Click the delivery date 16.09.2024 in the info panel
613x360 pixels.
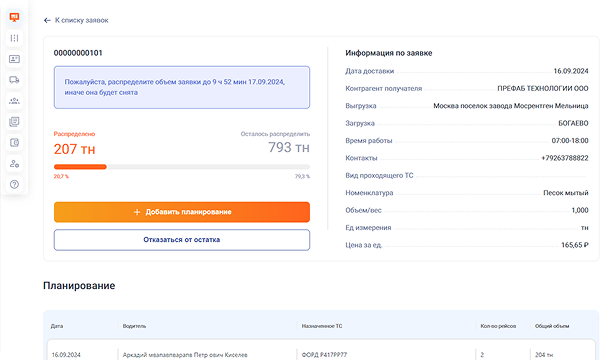coord(571,71)
